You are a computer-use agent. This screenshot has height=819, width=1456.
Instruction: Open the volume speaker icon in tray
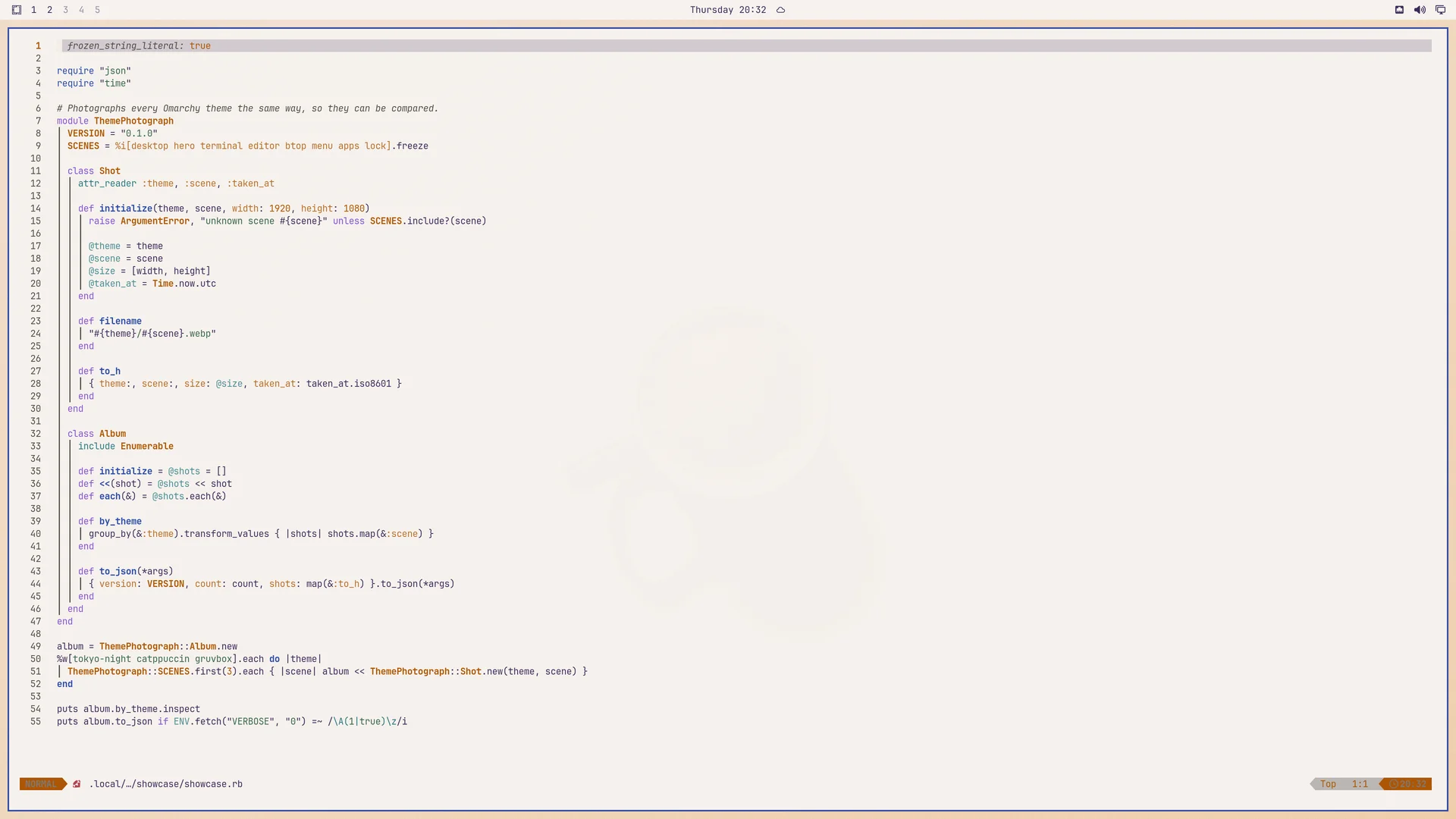coord(1420,10)
